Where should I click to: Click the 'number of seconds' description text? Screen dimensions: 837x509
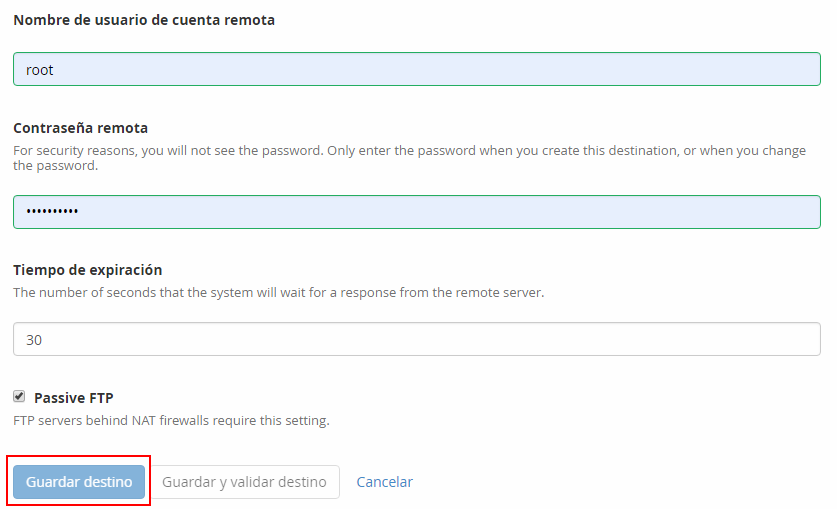point(278,293)
